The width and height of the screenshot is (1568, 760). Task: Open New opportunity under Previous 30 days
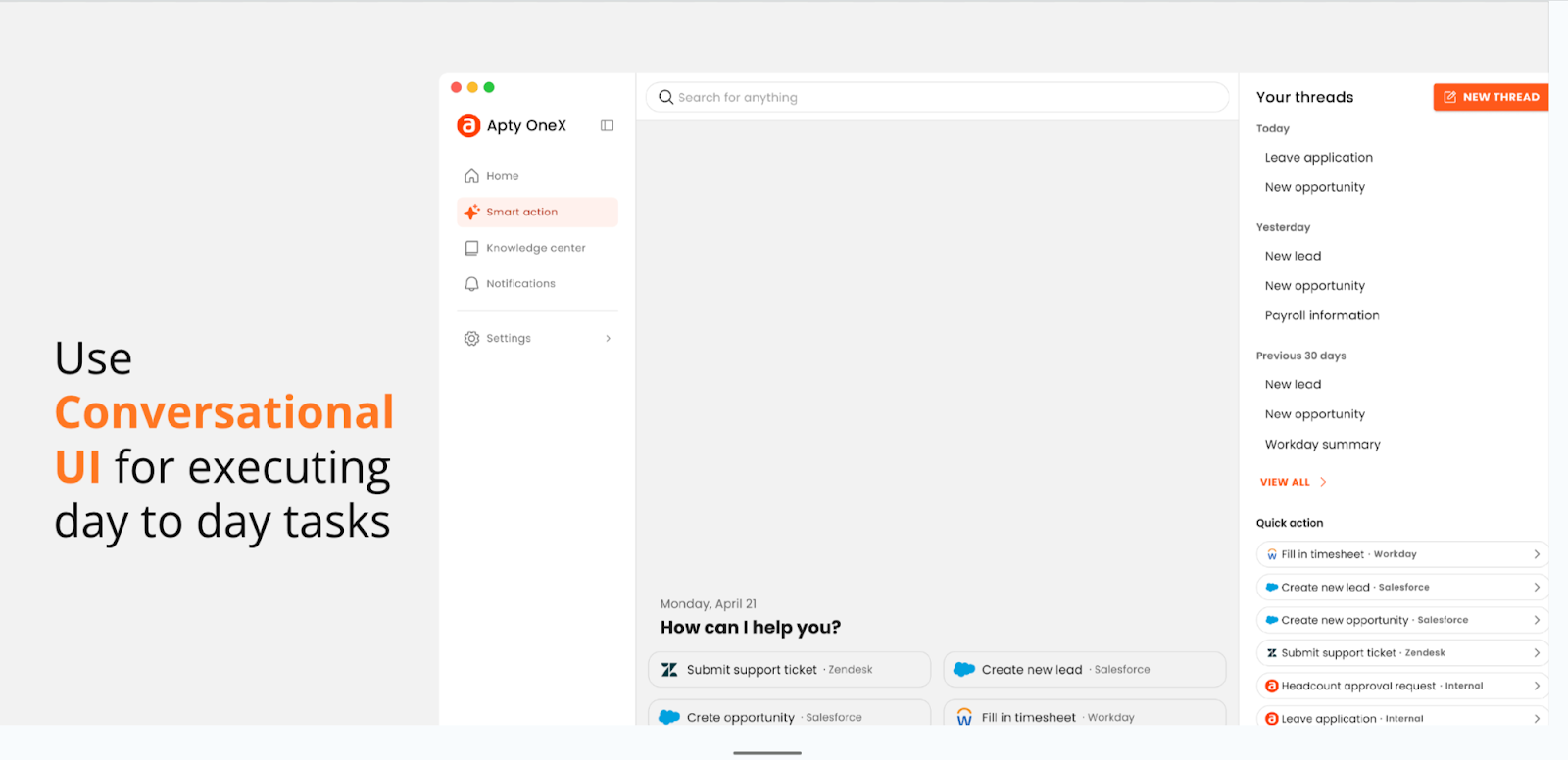[x=1314, y=414]
